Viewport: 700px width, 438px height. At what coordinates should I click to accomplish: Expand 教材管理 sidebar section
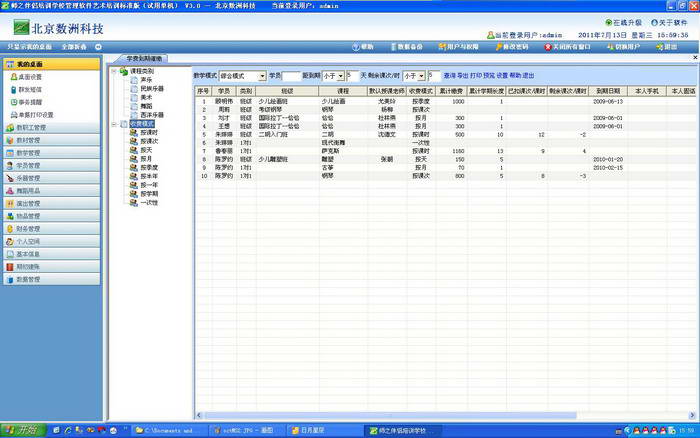coord(52,140)
